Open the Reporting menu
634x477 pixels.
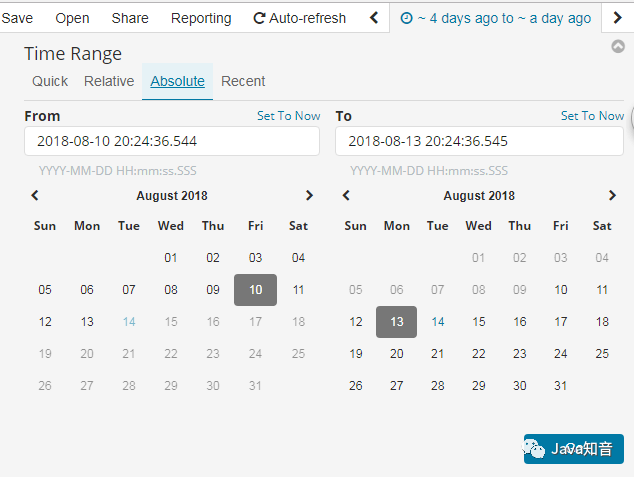[x=201, y=18]
